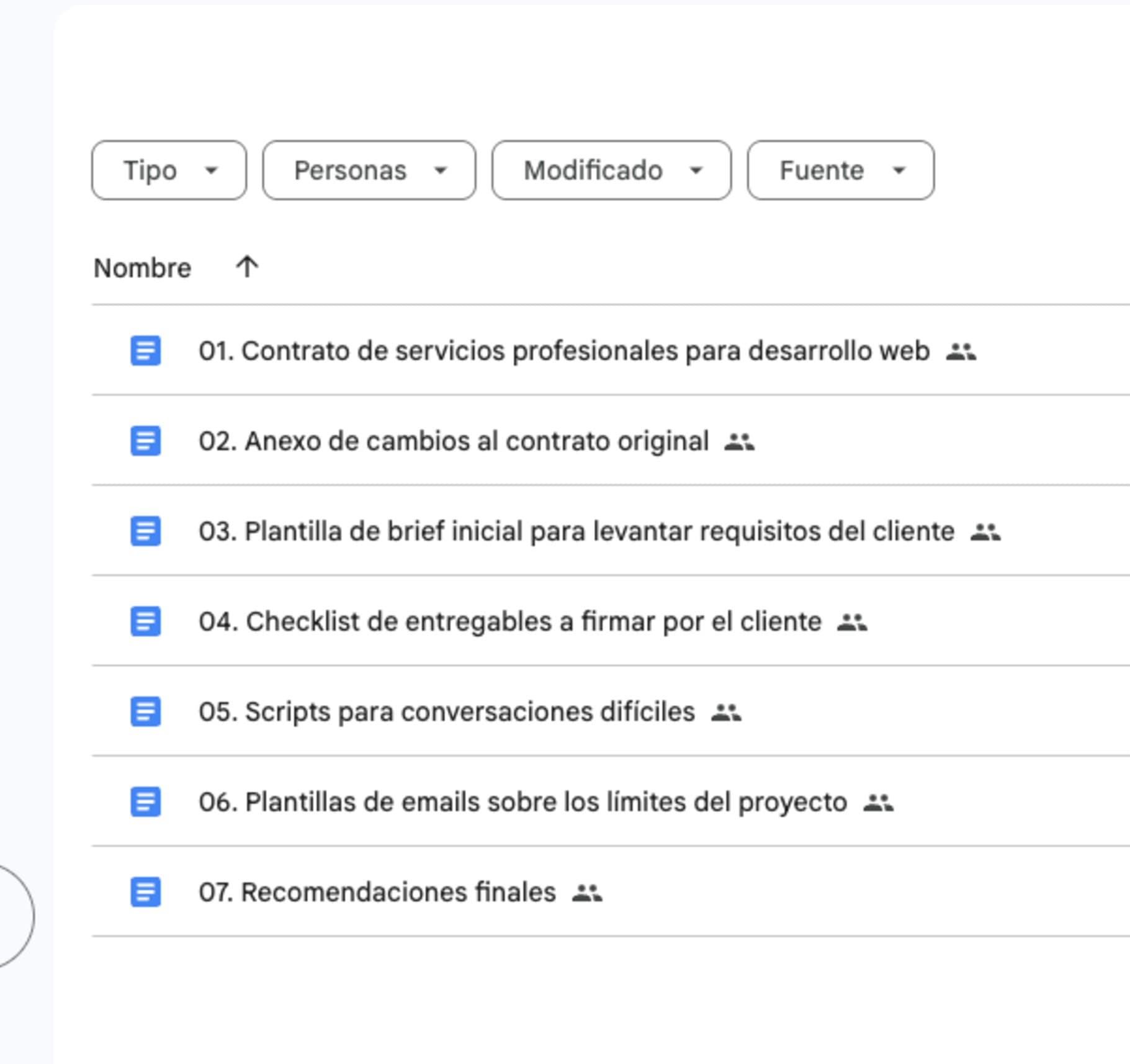Click the Nombre column header

(143, 266)
